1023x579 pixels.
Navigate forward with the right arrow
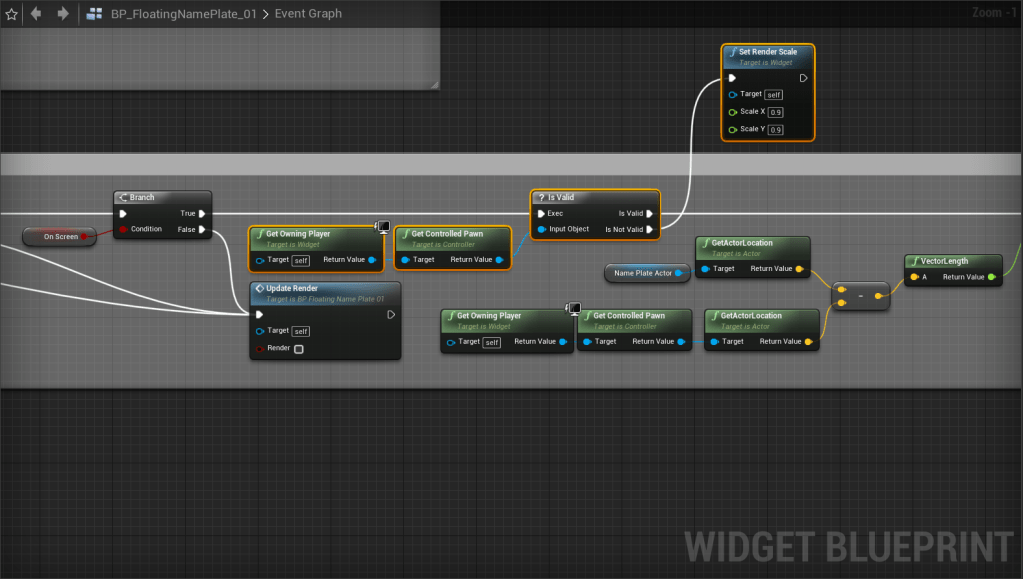click(x=63, y=14)
